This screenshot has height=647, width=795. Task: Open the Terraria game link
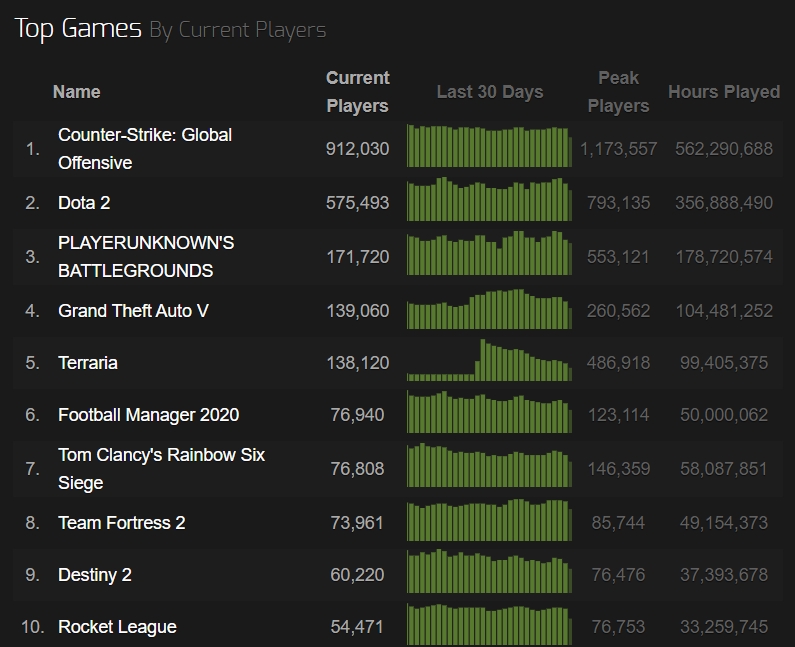pyautogui.click(x=88, y=363)
